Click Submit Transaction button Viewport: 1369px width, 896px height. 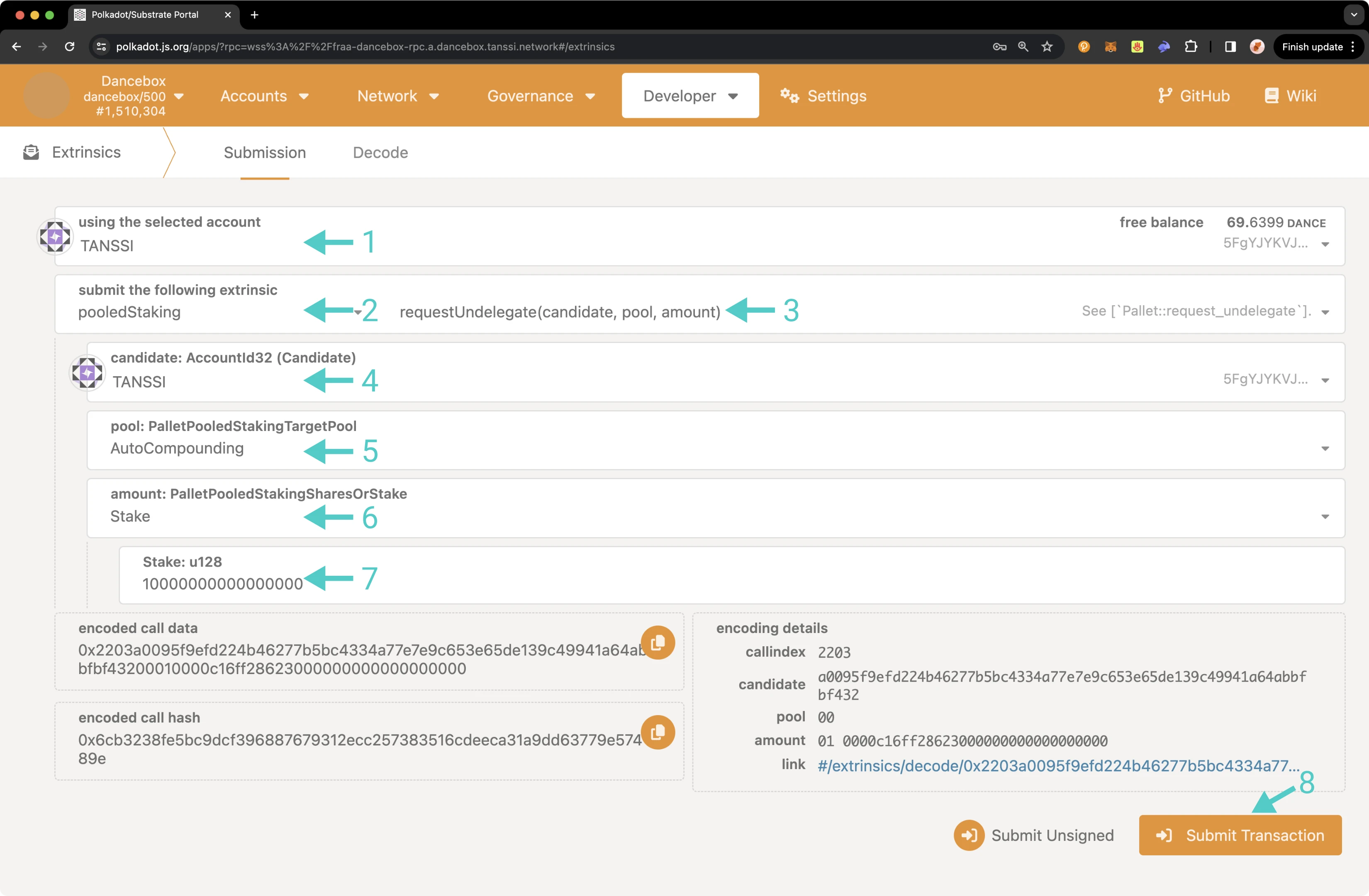pos(1240,835)
